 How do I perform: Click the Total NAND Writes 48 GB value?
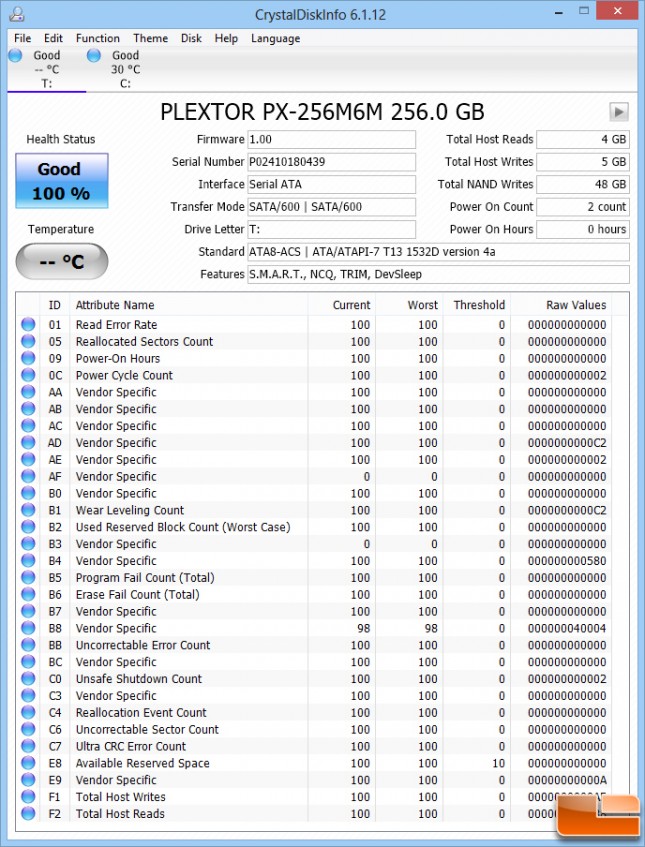pos(582,184)
